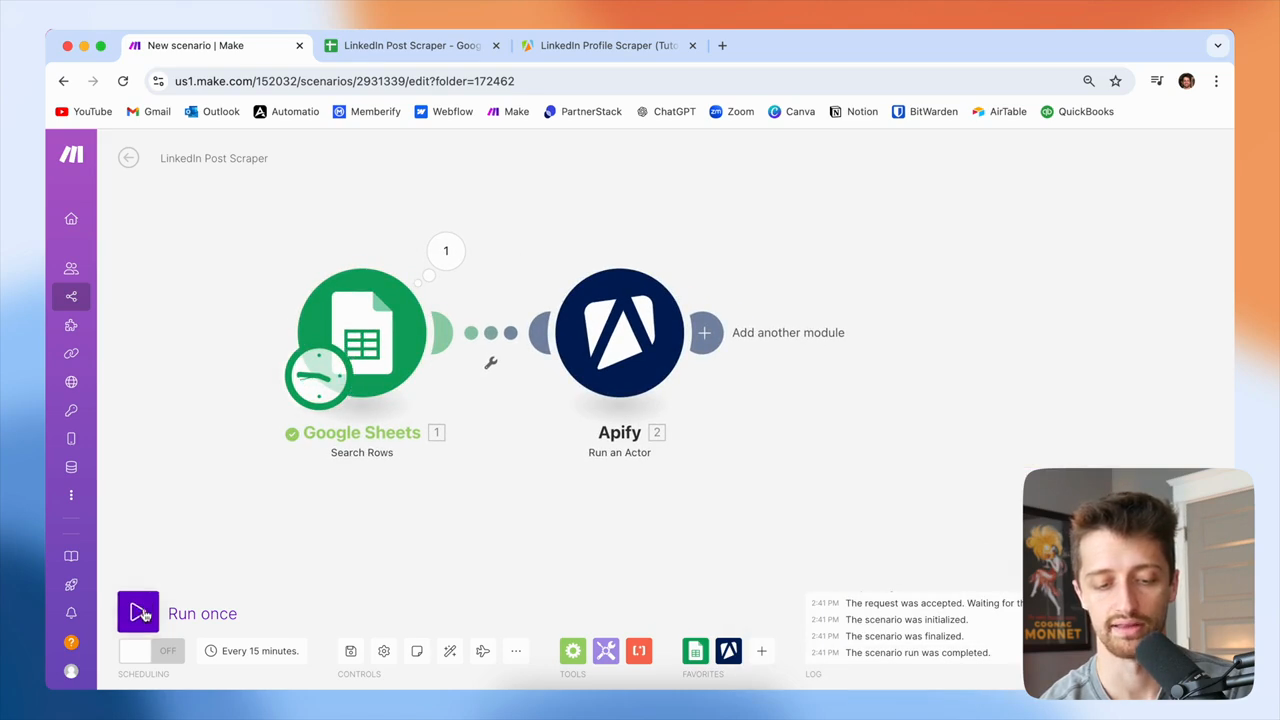The width and height of the screenshot is (1280, 720).
Task: Open notifications bell in Make sidebar
Action: pos(71,613)
